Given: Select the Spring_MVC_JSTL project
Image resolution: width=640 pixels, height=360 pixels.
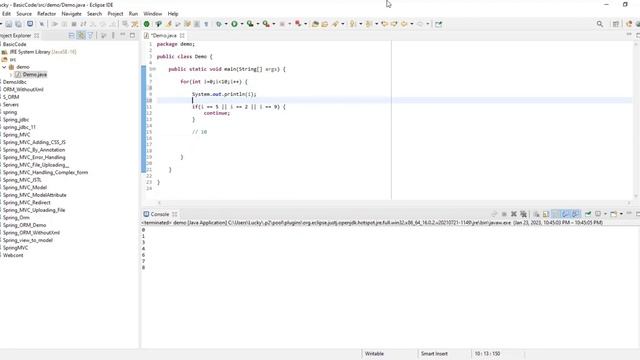Looking at the screenshot, I should tap(22, 180).
